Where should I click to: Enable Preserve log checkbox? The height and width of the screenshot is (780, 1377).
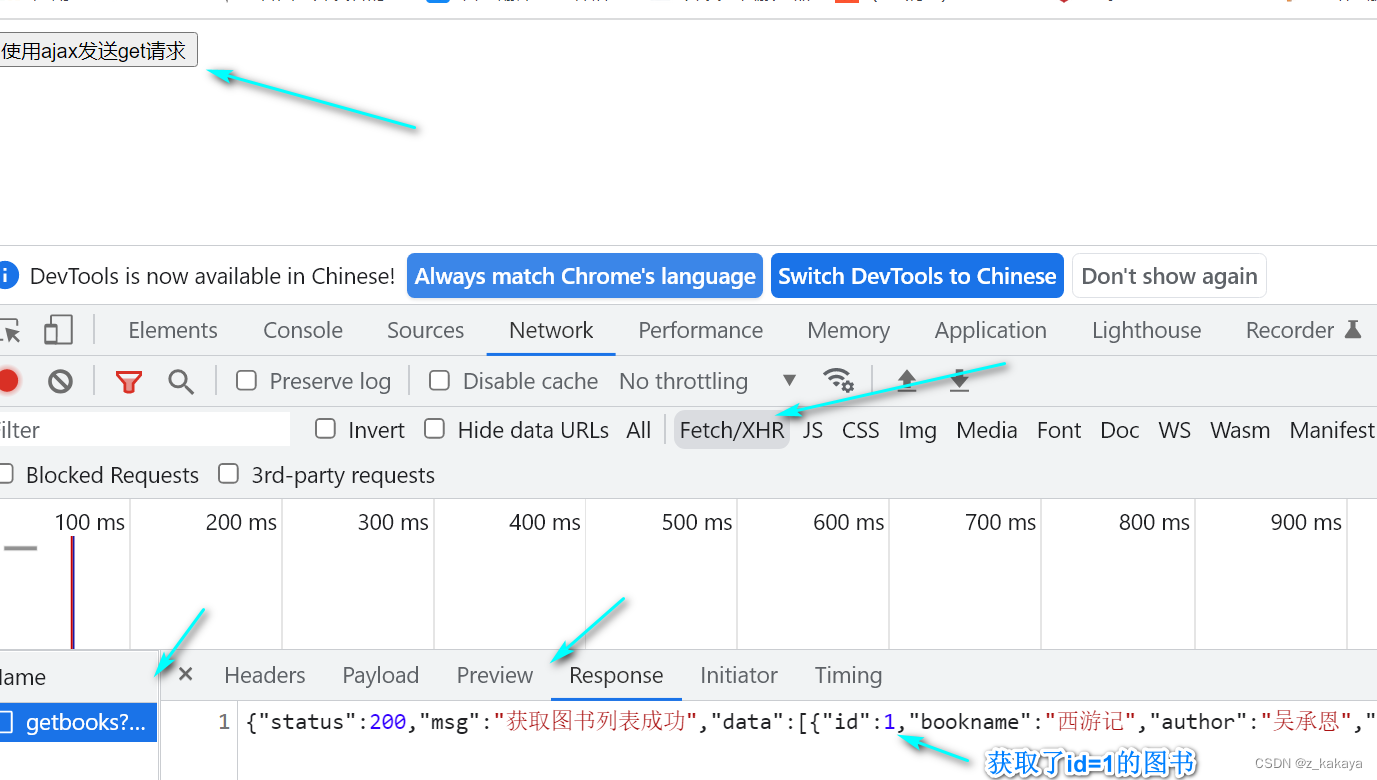[x=246, y=380]
